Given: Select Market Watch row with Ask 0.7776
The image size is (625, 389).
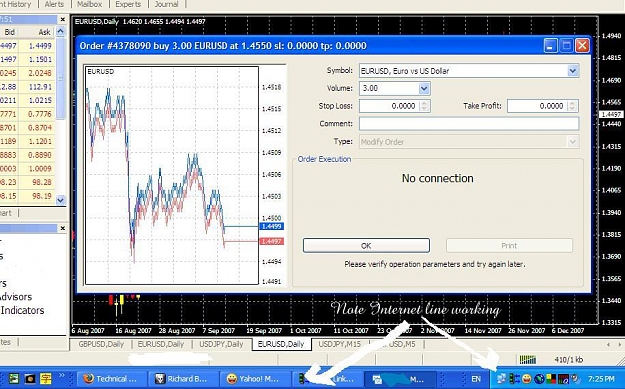Looking at the screenshot, I should 27,114.
